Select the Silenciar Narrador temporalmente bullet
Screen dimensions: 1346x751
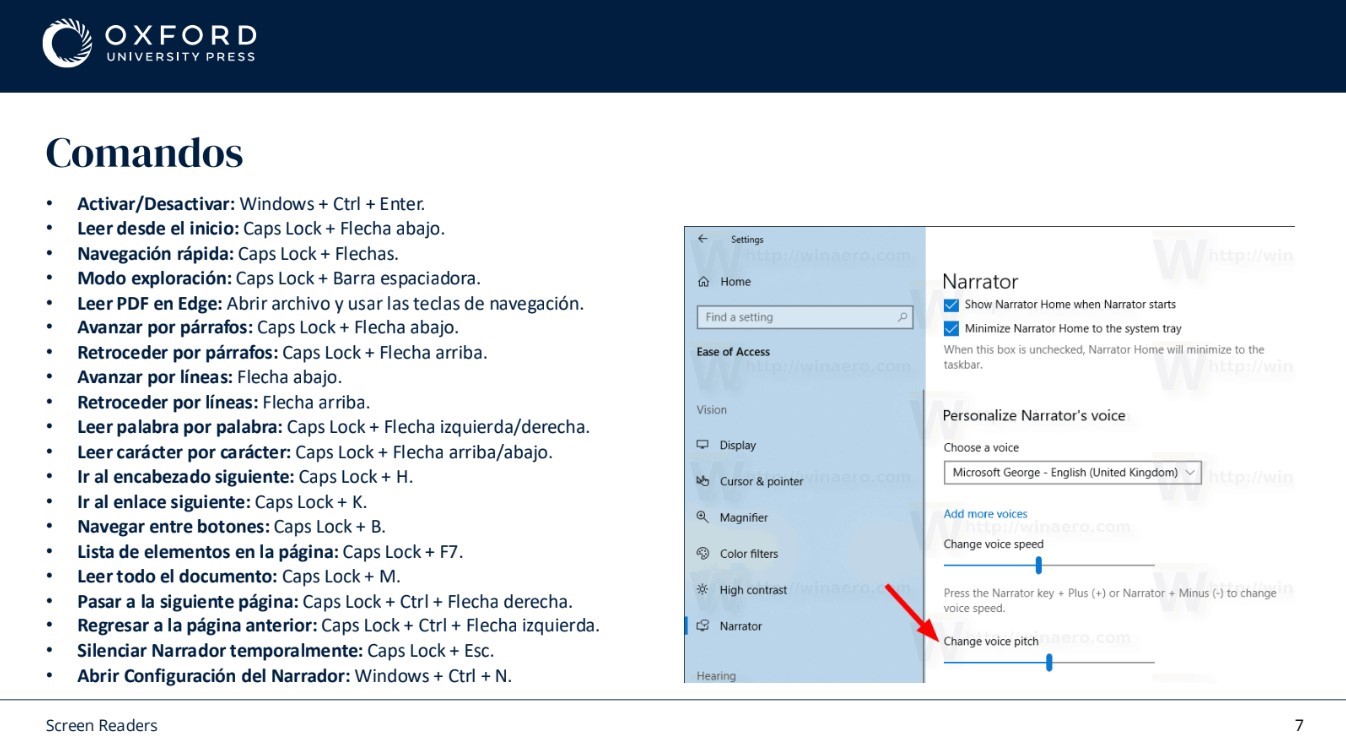tap(285, 651)
